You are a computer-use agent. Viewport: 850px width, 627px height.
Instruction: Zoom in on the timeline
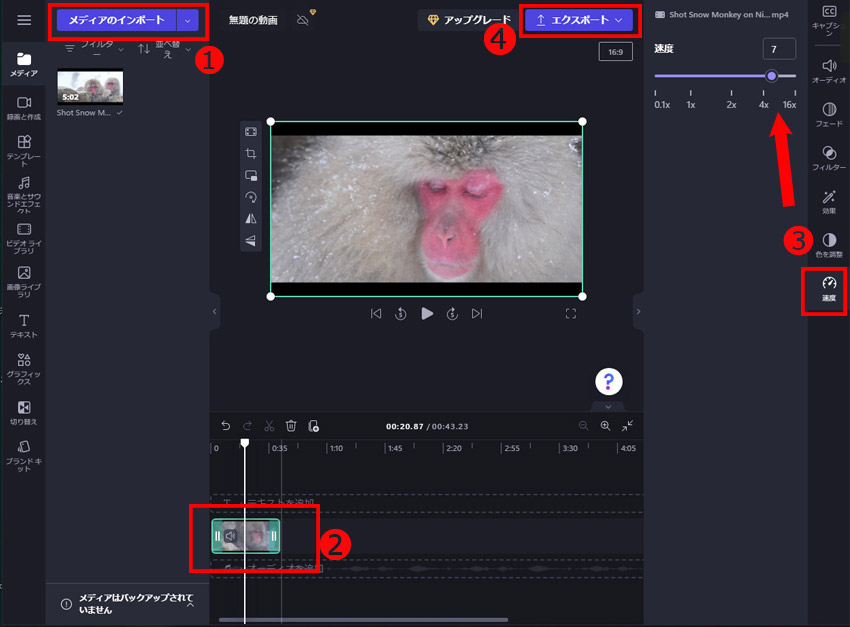click(x=605, y=426)
